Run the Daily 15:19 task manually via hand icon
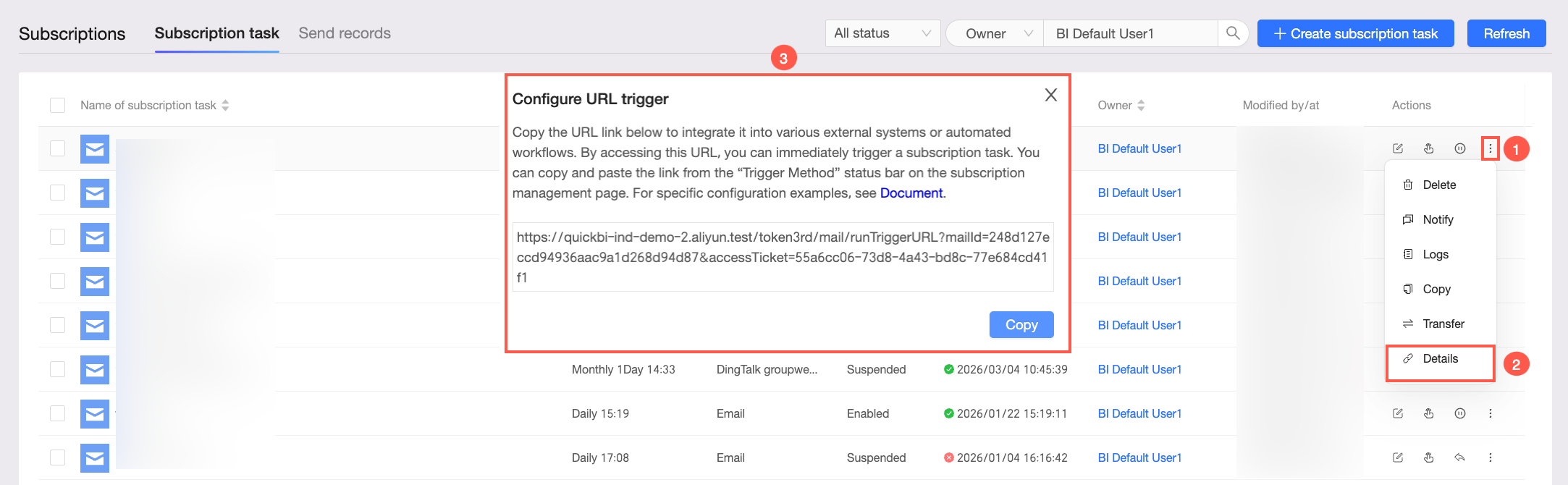Image resolution: width=1568 pixels, height=485 pixels. click(x=1429, y=413)
